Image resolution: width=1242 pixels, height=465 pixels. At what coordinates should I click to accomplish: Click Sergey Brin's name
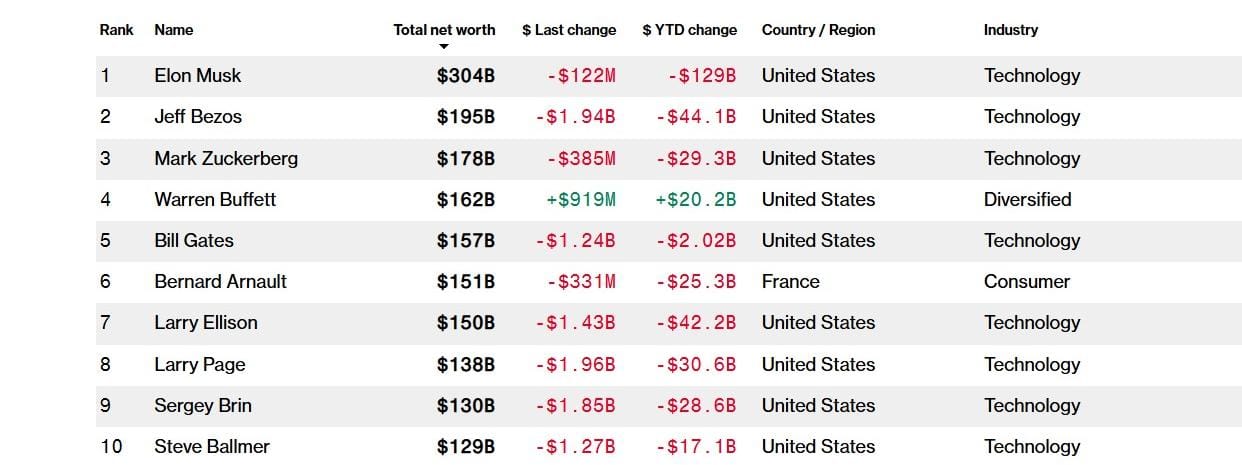203,406
